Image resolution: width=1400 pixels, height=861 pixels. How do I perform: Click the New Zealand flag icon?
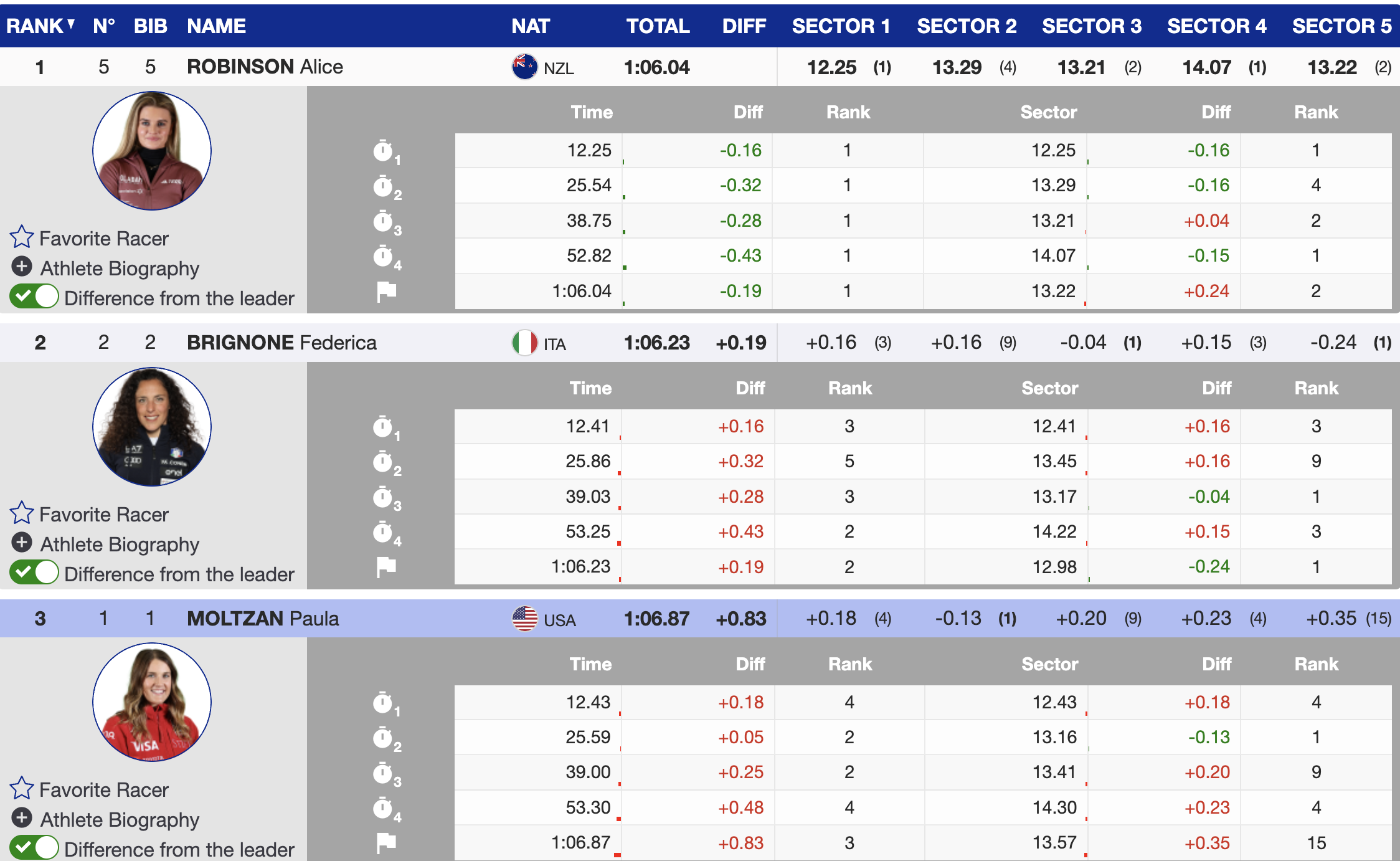pos(524,67)
